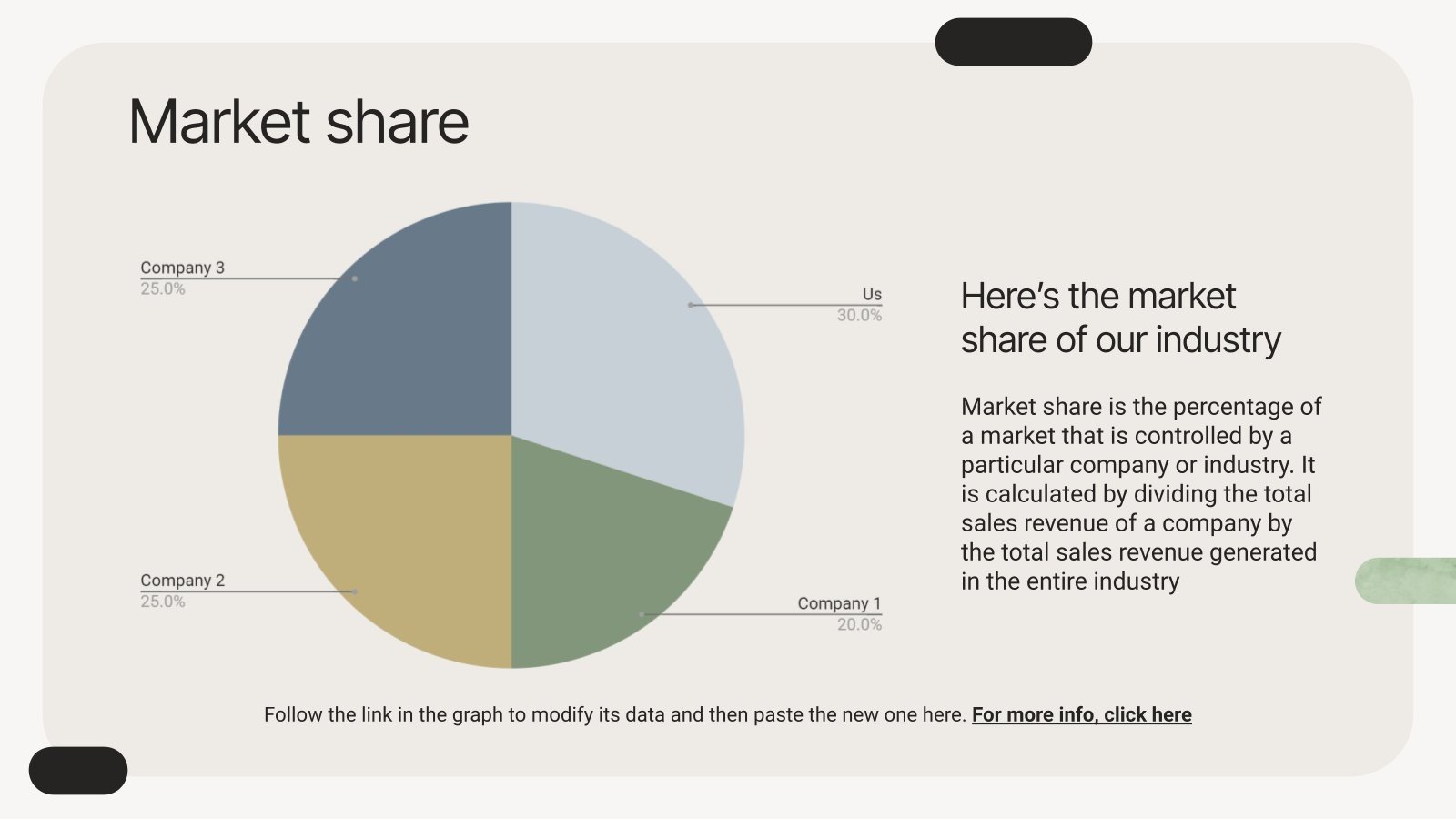Screen dimensions: 1456x819
Task: Click the Company 2 25.0% value label
Action: (163, 602)
